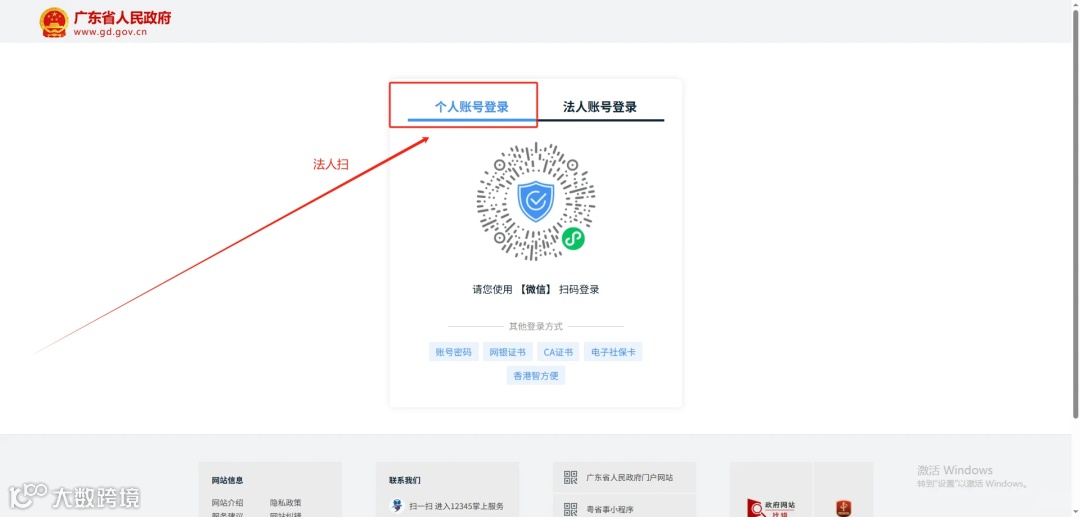Click 网站信息 footer heading
Image resolution: width=1080 pixels, height=517 pixels.
pyautogui.click(x=227, y=481)
